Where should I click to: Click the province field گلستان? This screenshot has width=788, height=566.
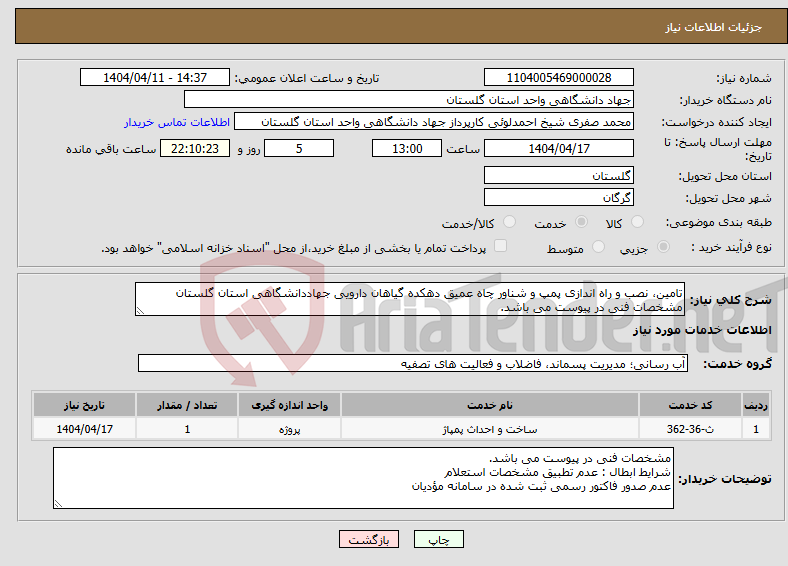(x=558, y=175)
